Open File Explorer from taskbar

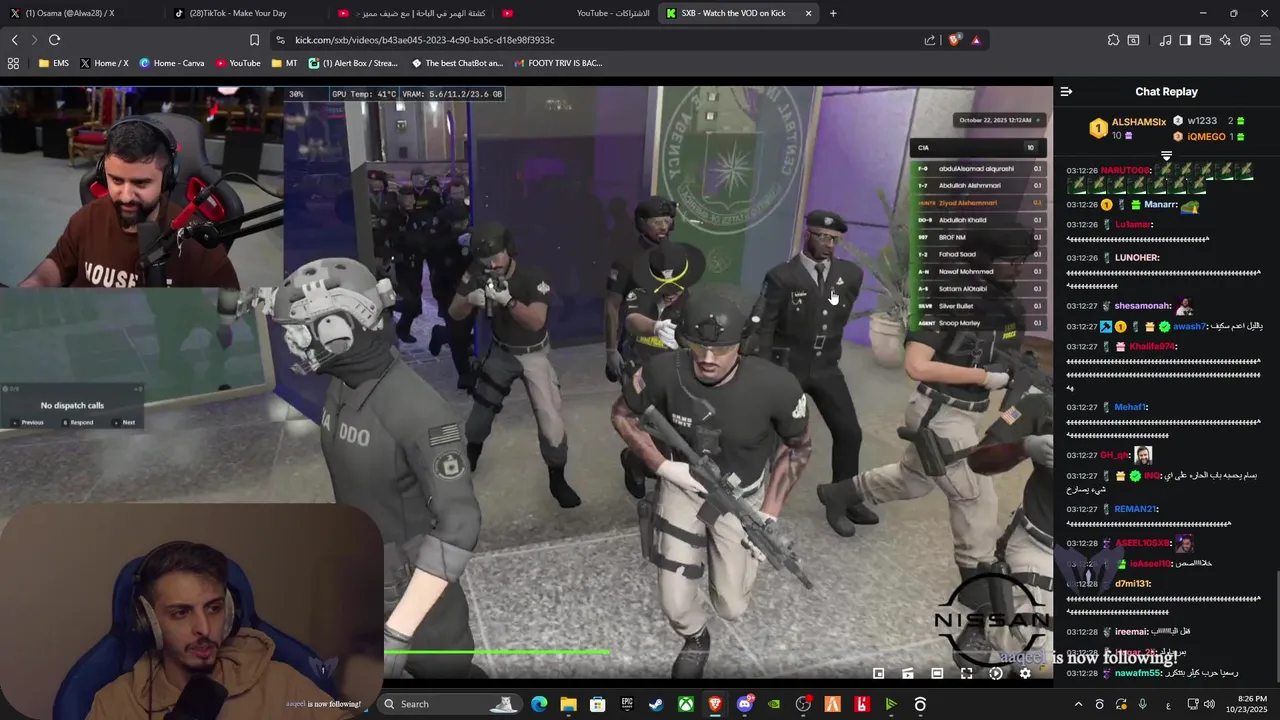pos(568,704)
